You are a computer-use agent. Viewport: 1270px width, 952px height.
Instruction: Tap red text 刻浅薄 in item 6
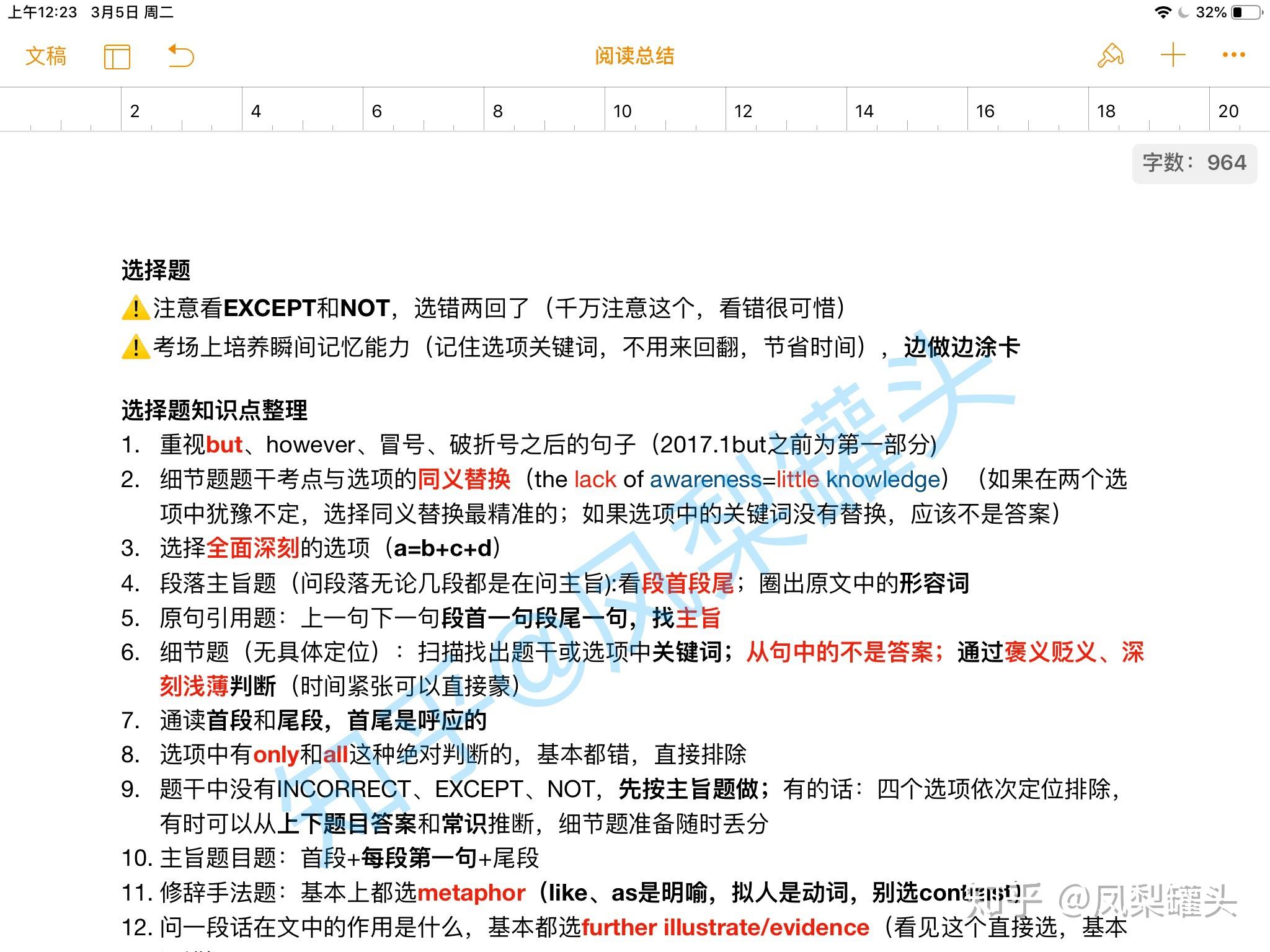click(x=195, y=686)
